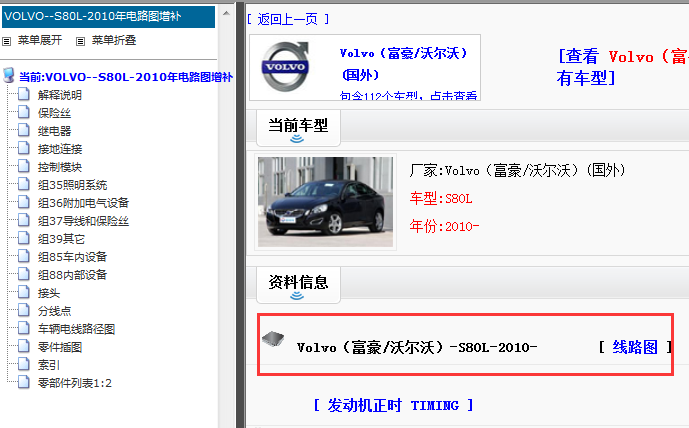Click page icon beside 零部件列表1:2

pyautogui.click(x=24, y=382)
